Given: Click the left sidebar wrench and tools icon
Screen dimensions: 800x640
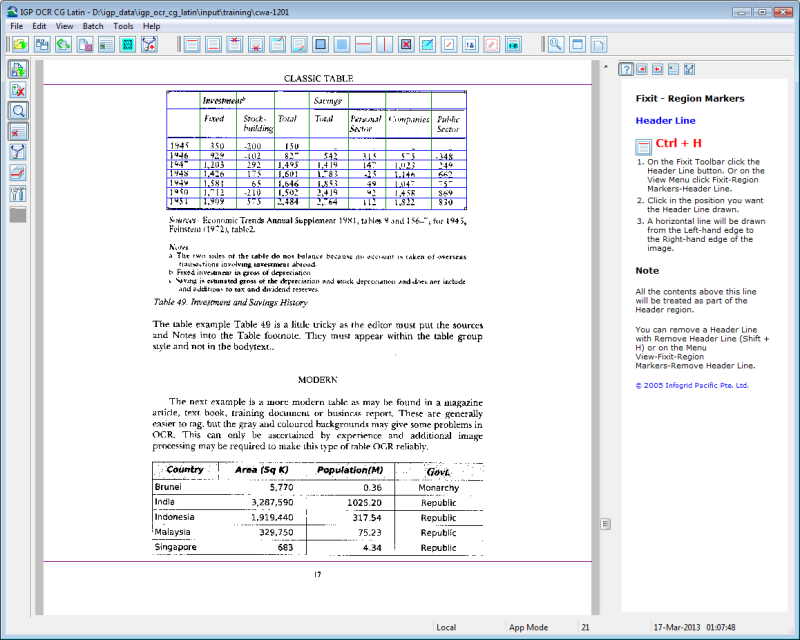Looking at the screenshot, I should pos(18,193).
